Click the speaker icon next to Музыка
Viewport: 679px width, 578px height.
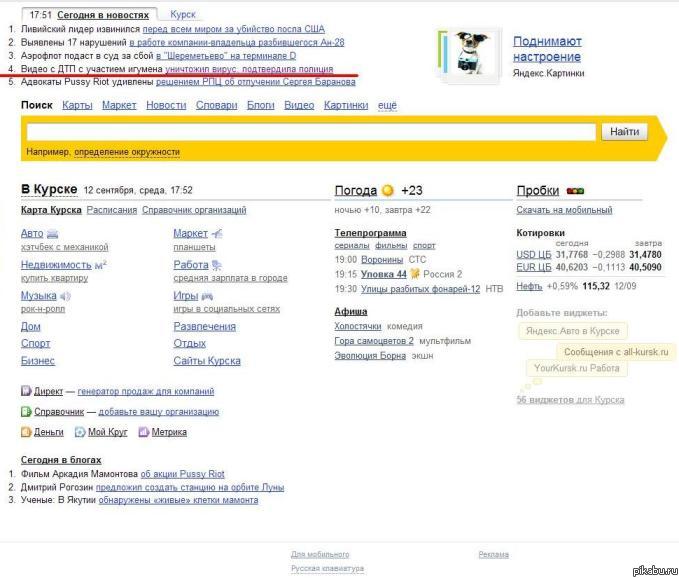(x=65, y=296)
